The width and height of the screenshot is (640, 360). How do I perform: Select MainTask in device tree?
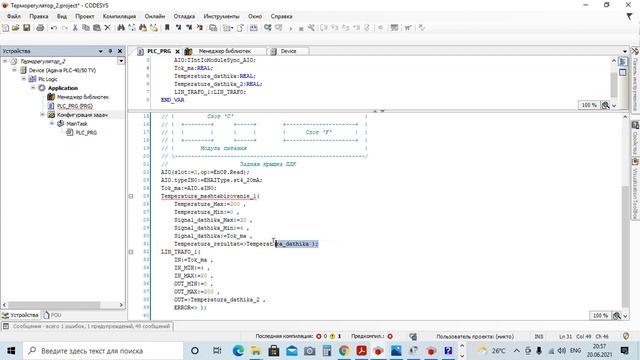(x=77, y=124)
